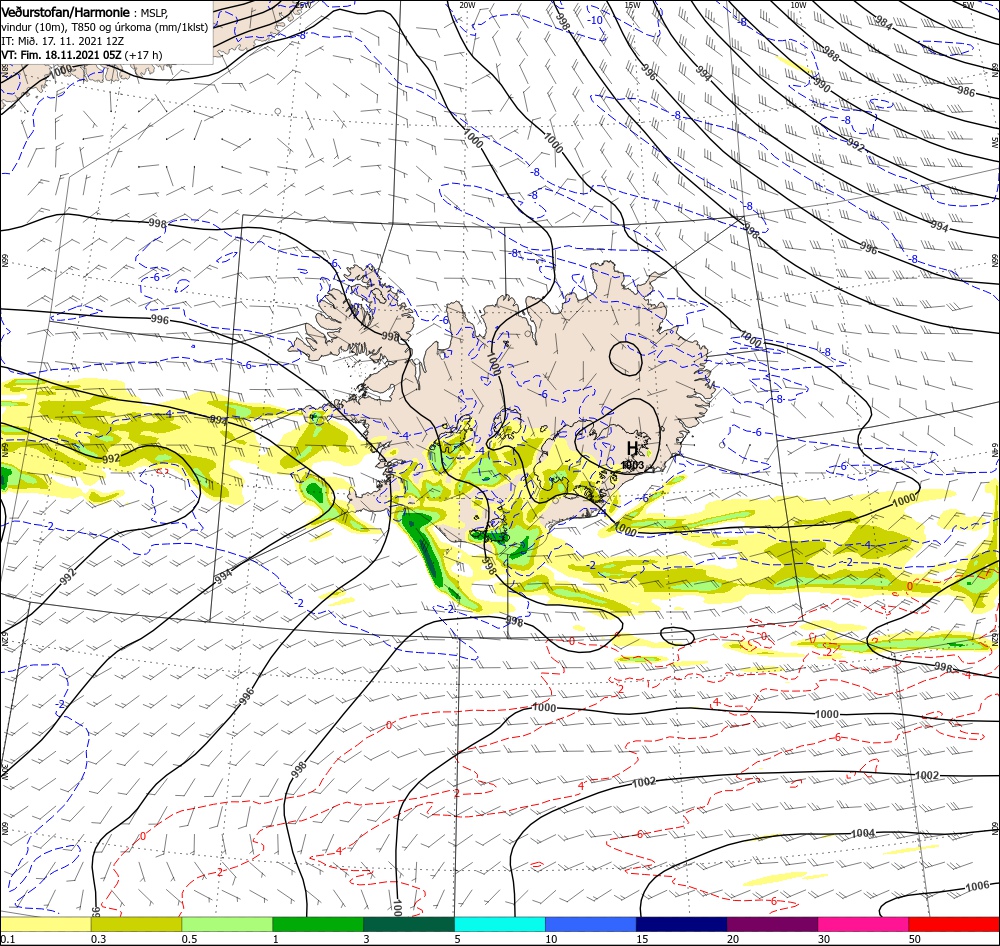This screenshot has height=946, width=1000.
Task: Choose the navy 15 mm legend swatch
Action: coord(682,924)
